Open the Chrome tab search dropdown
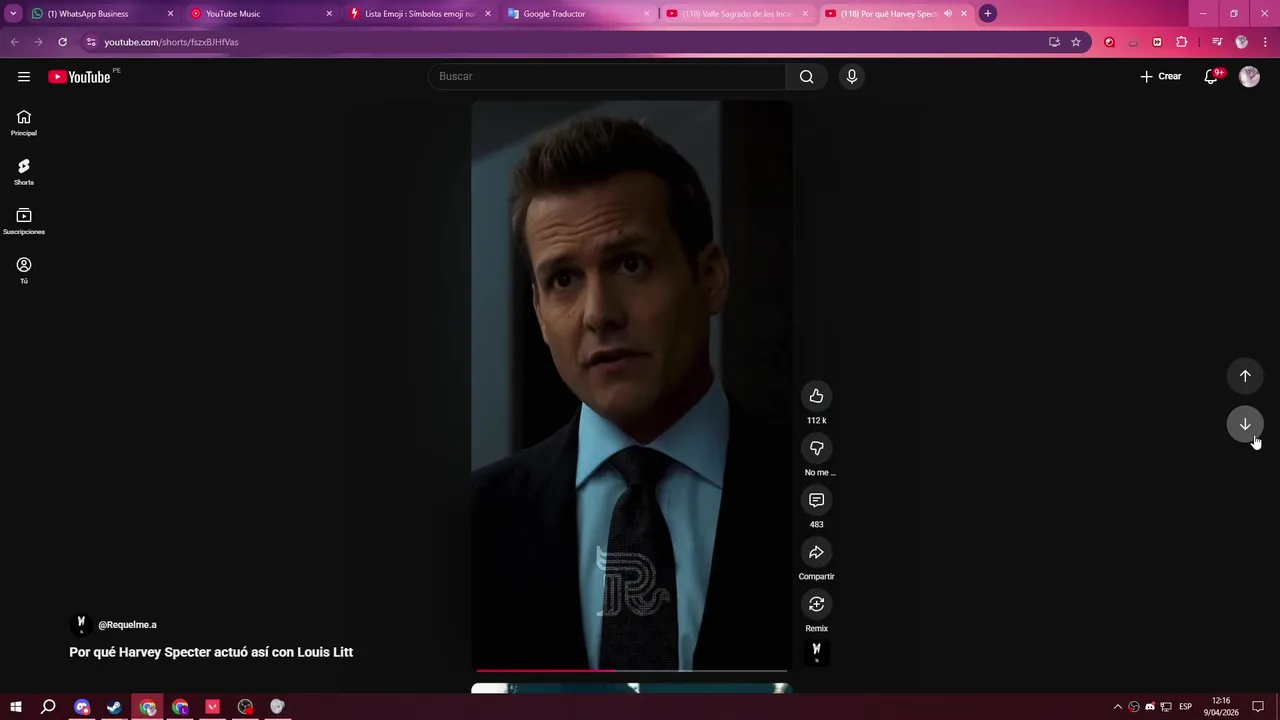This screenshot has height=720, width=1280. click(x=13, y=14)
